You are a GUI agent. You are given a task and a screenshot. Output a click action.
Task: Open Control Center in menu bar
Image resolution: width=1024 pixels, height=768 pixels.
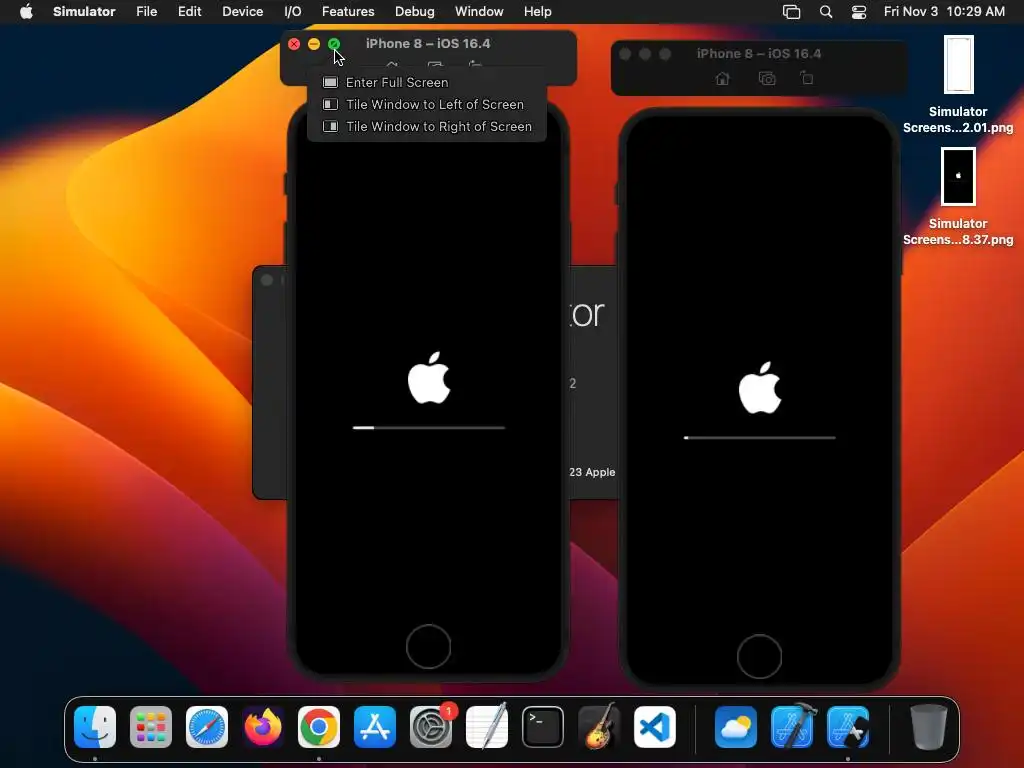click(x=859, y=12)
